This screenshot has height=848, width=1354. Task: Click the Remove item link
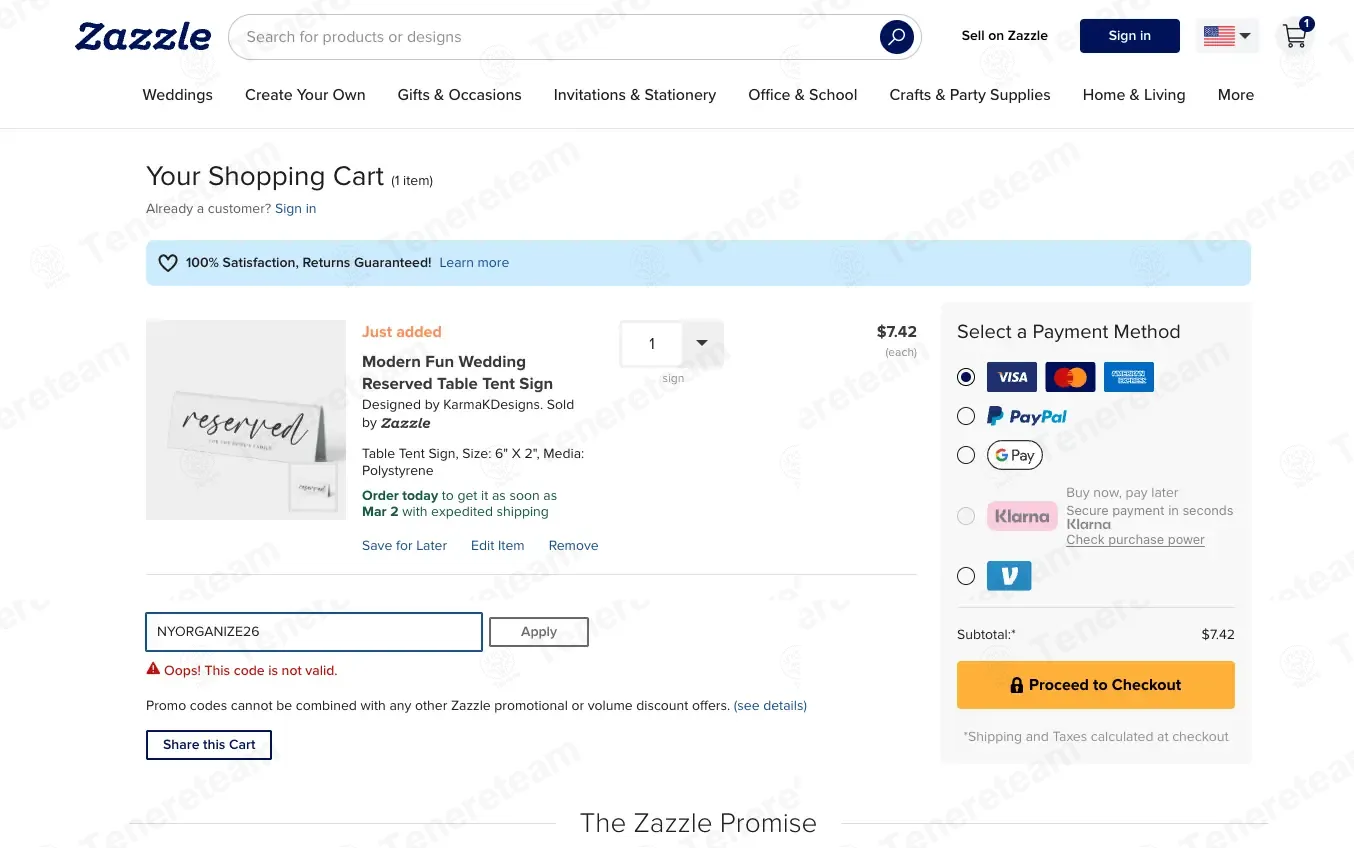[573, 546]
